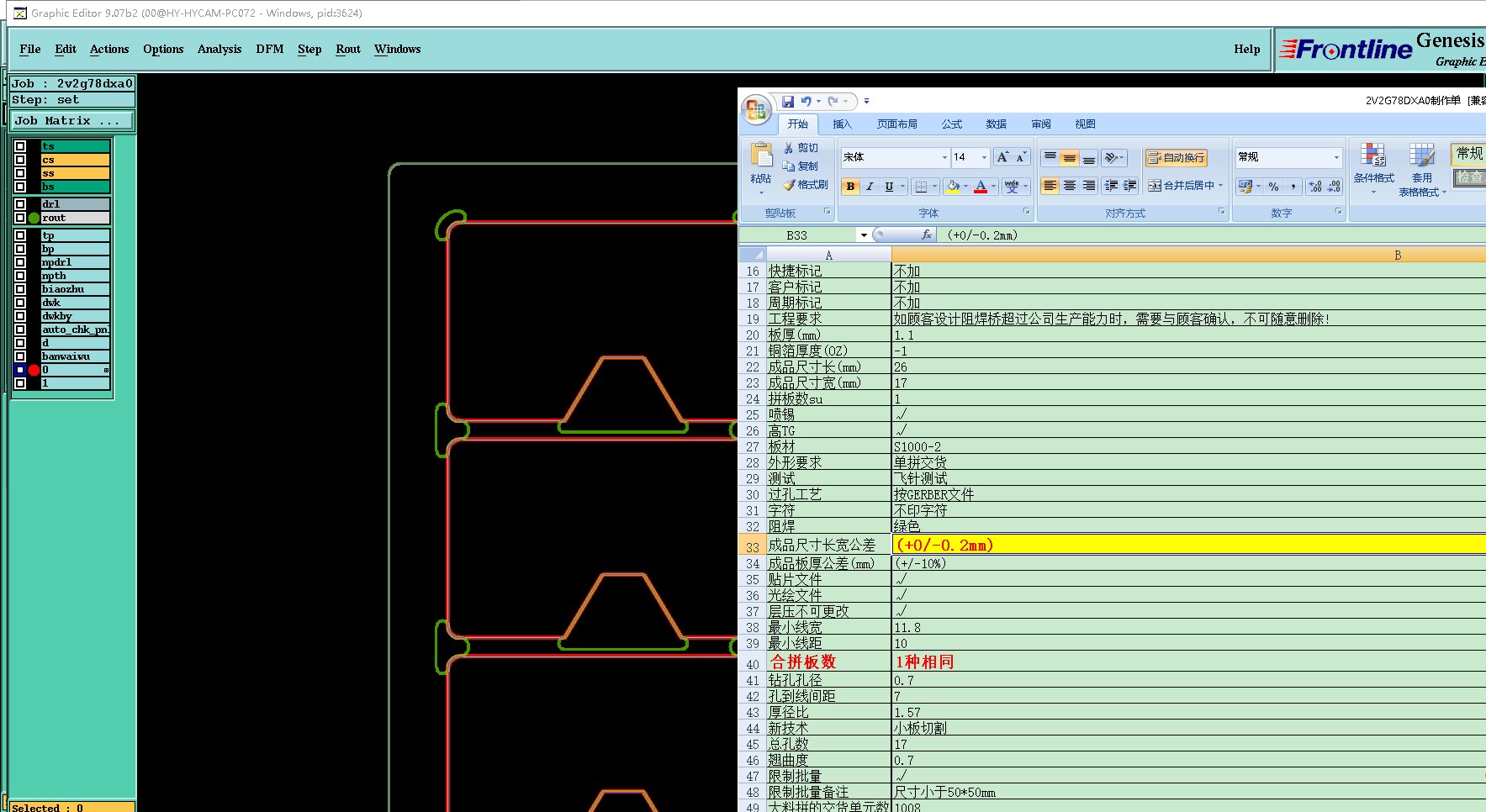Click the Name Box showing B33
1486x812 pixels.
tap(797, 235)
